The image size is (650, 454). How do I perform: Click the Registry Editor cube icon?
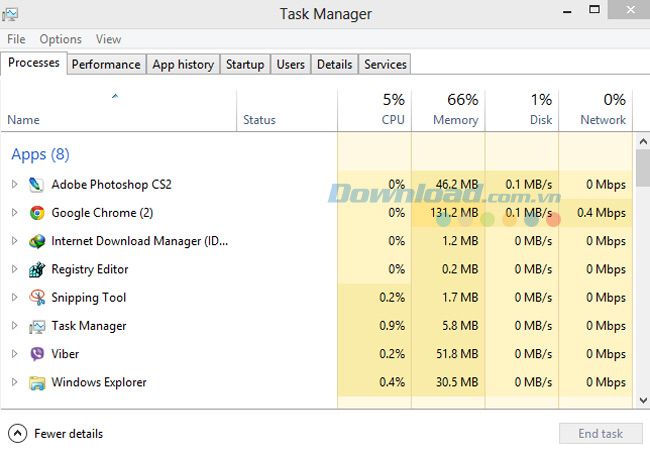(37, 269)
